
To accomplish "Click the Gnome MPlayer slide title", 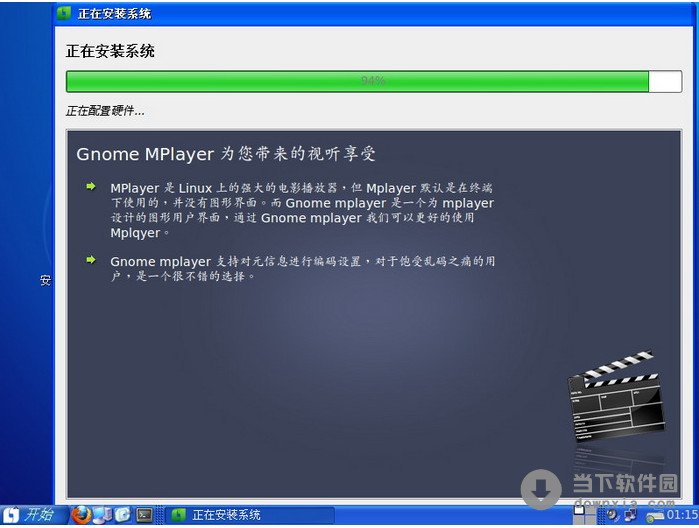I will (226, 154).
